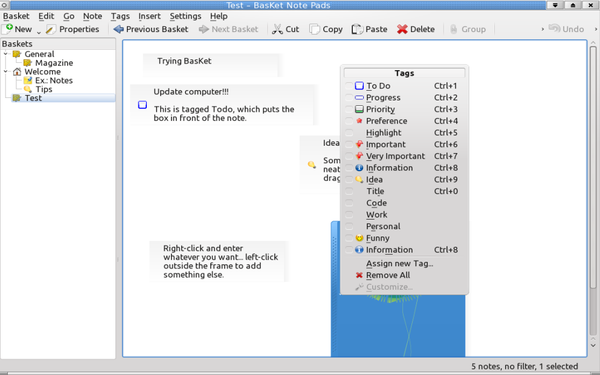This screenshot has height=375, width=600.
Task: Toggle the Progress tag checkbox
Action: coord(349,98)
